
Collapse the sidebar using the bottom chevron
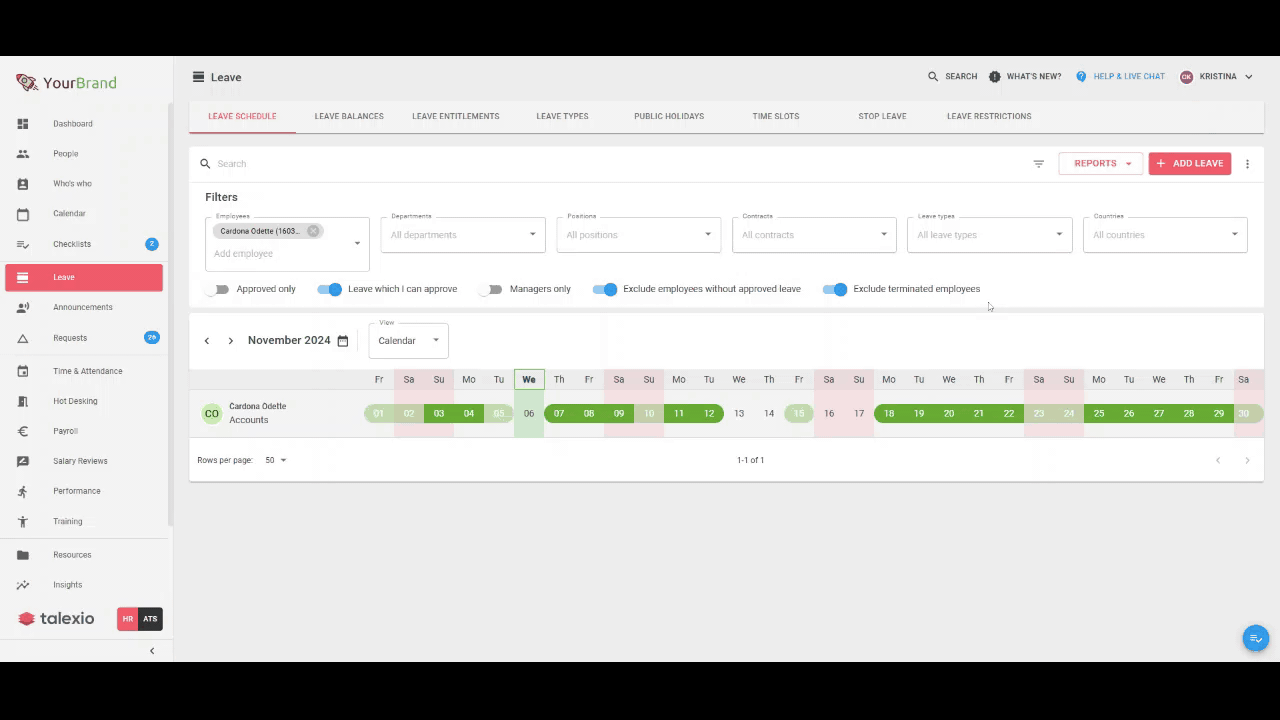152,651
